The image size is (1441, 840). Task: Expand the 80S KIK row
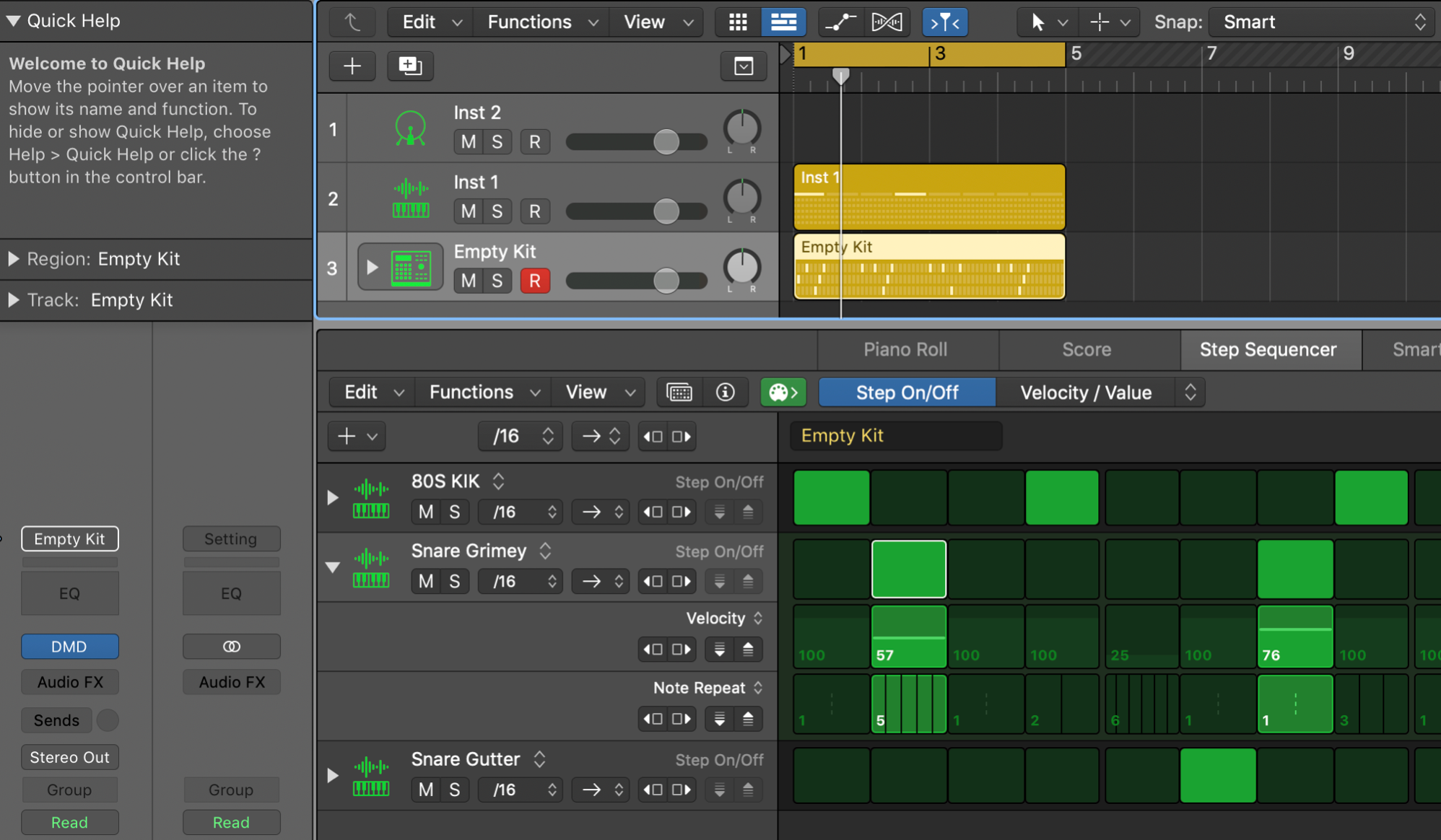[332, 497]
